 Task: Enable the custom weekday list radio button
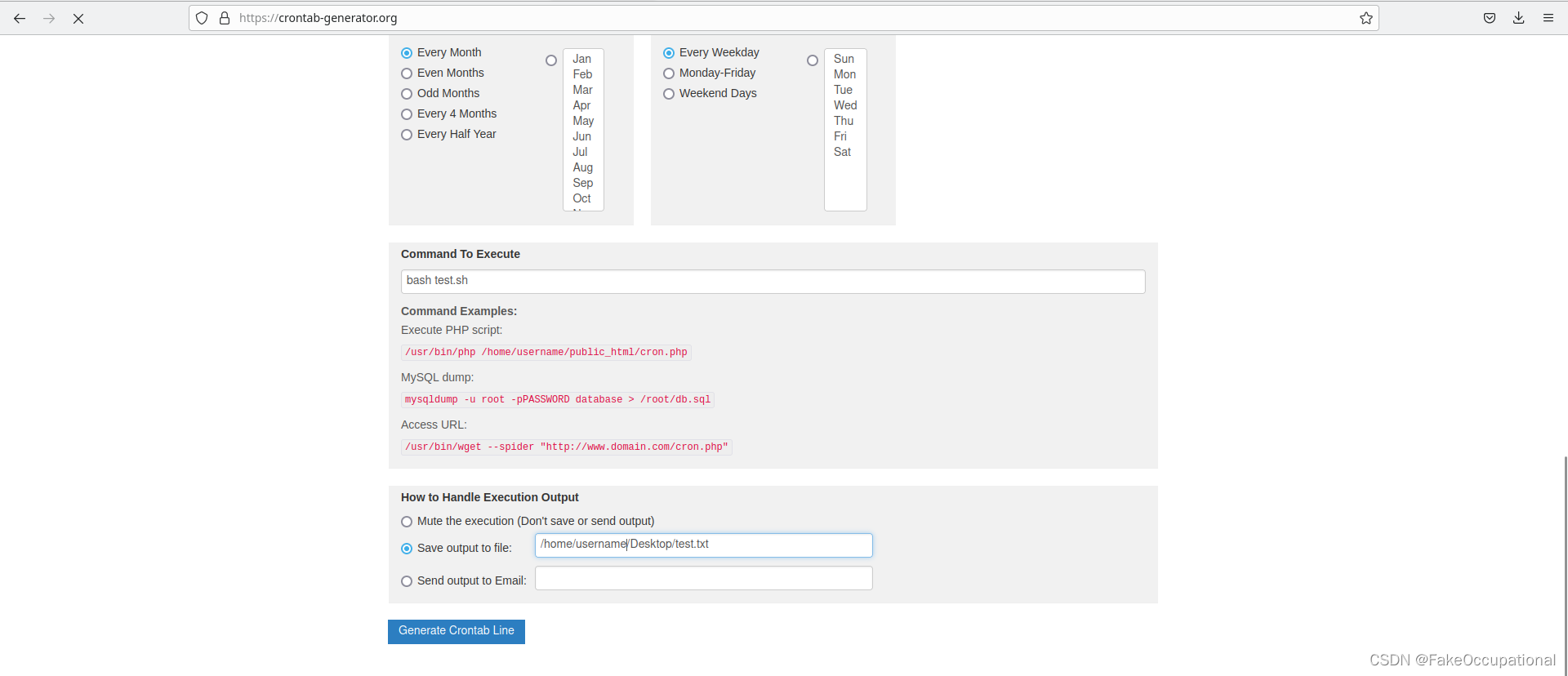pyautogui.click(x=813, y=60)
